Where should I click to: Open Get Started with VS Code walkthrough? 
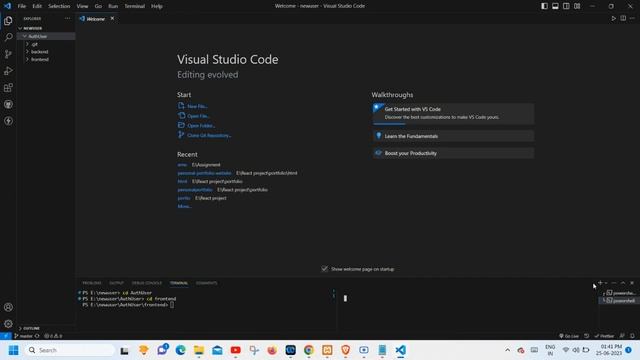[453, 113]
